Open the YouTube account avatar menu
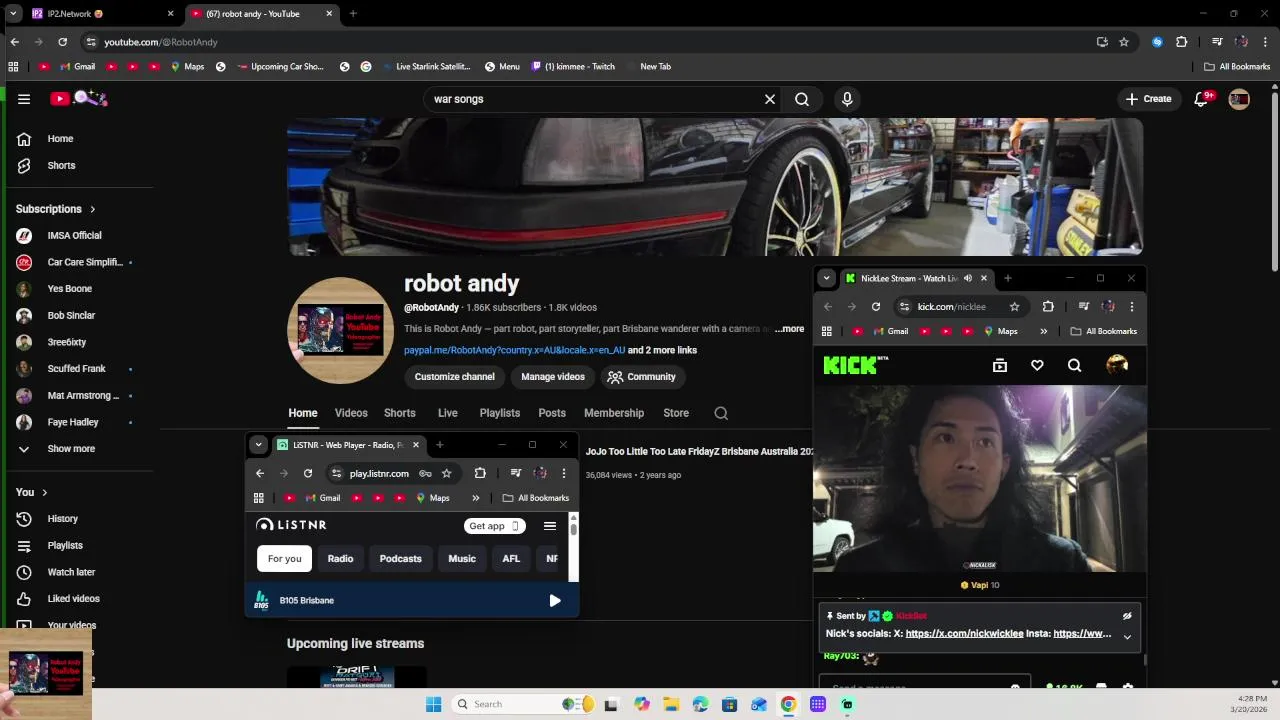 click(x=1239, y=99)
